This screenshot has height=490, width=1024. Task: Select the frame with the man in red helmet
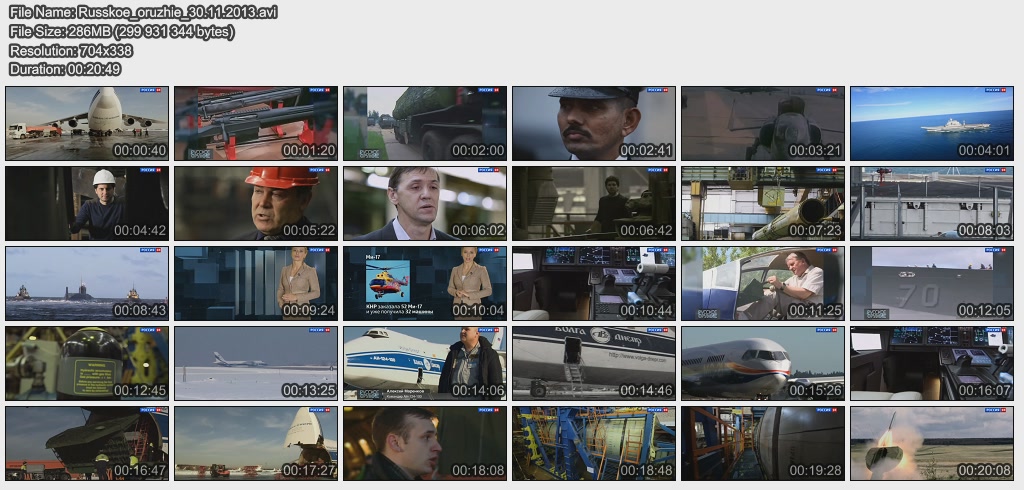click(x=255, y=203)
